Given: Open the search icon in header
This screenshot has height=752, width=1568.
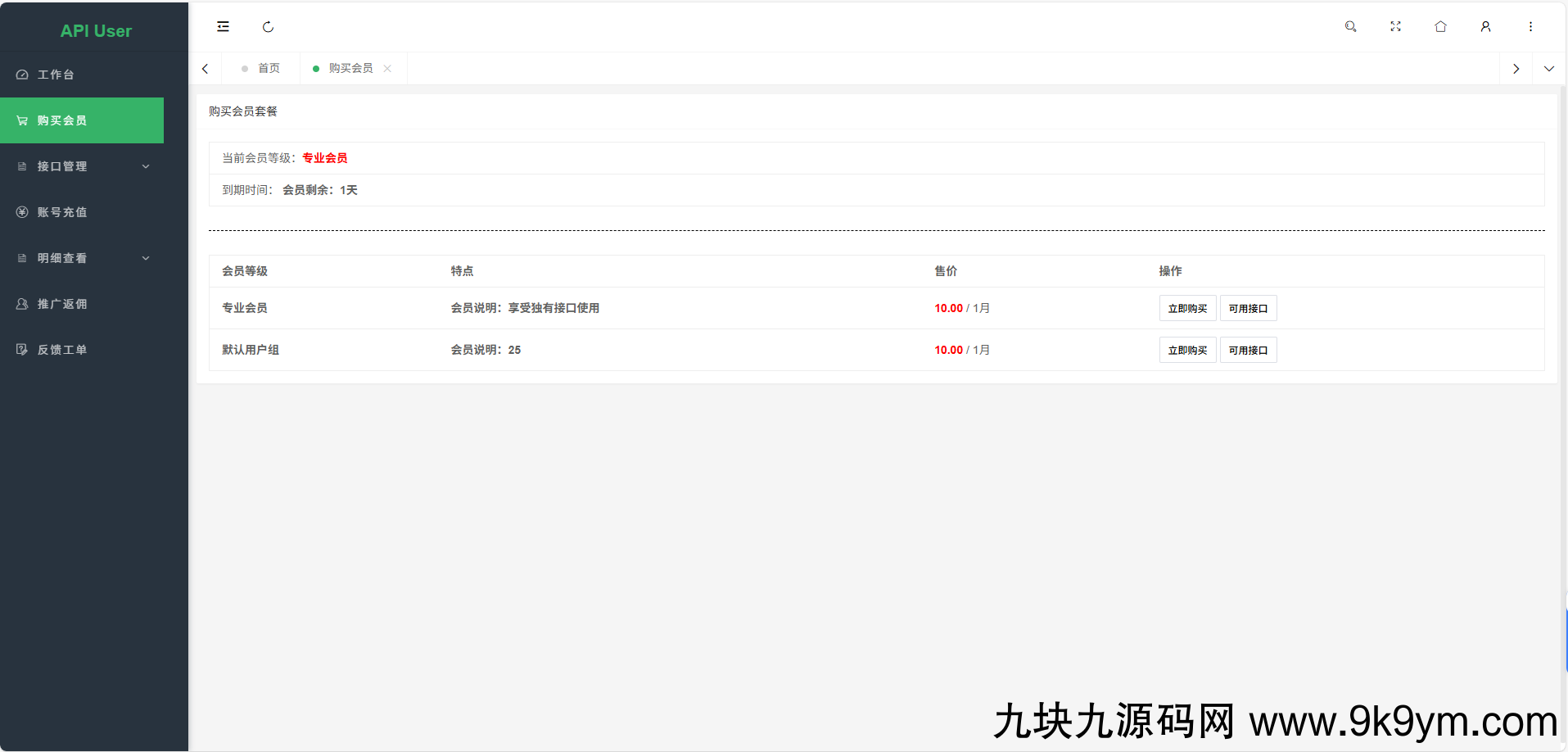Looking at the screenshot, I should pos(1350,27).
